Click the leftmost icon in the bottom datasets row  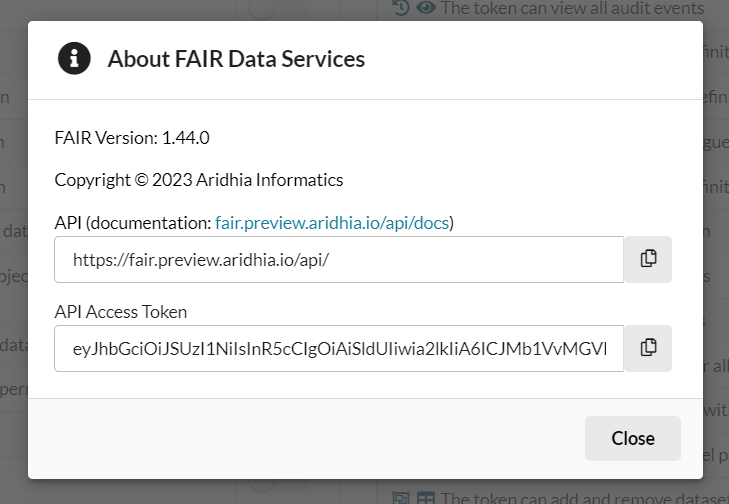[x=401, y=497]
